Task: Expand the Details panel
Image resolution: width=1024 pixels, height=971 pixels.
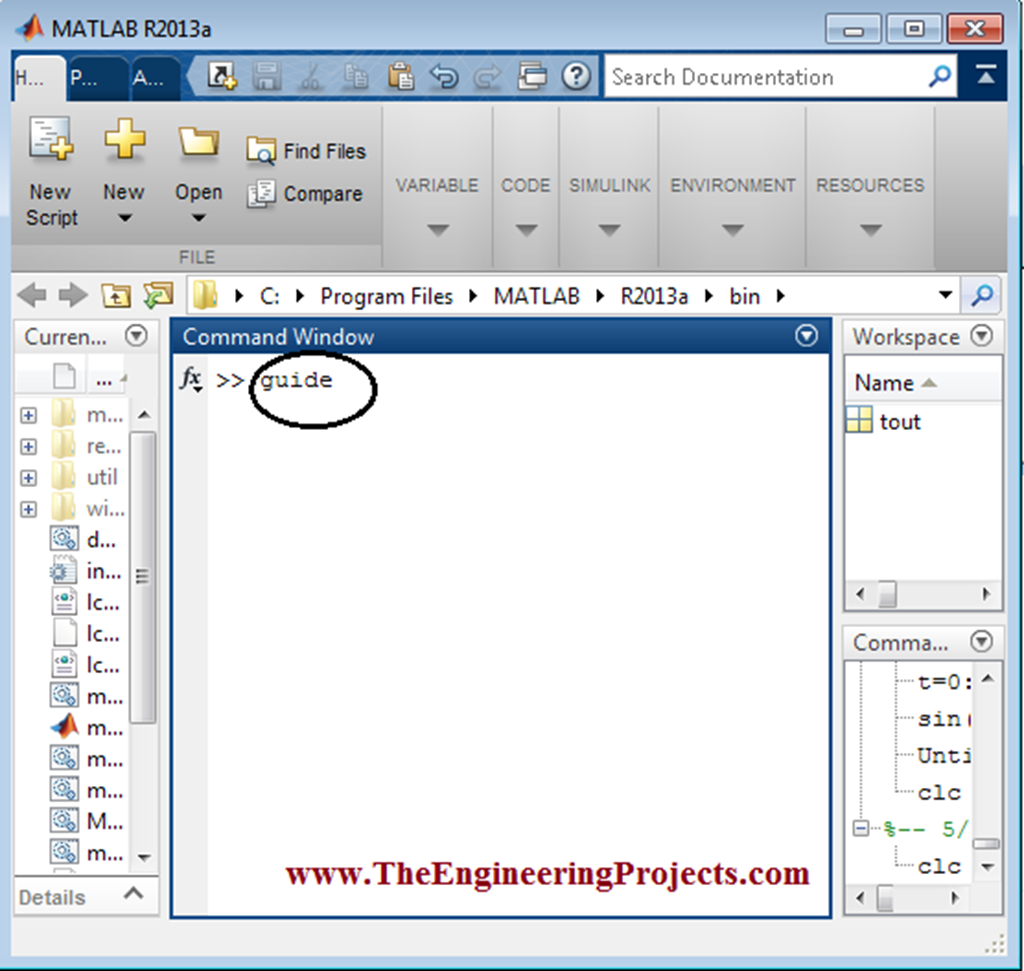Action: click(133, 895)
